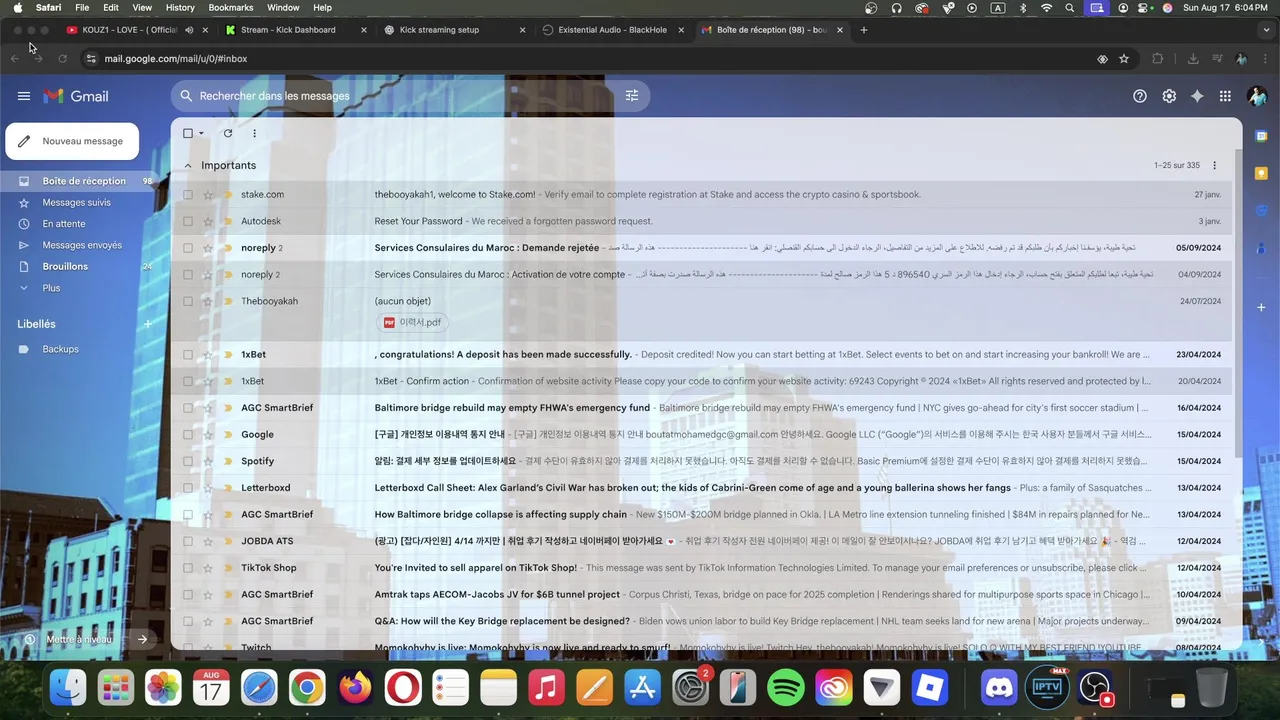1280x720 pixels.
Task: Star the Autodesk email
Action: point(208,221)
